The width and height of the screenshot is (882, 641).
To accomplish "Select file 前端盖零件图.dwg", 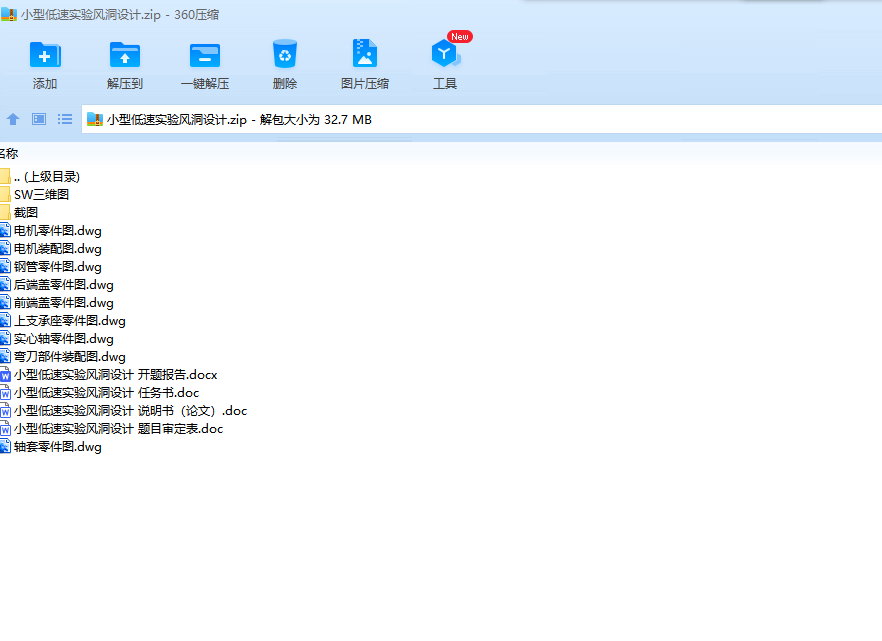I will pyautogui.click(x=64, y=303).
